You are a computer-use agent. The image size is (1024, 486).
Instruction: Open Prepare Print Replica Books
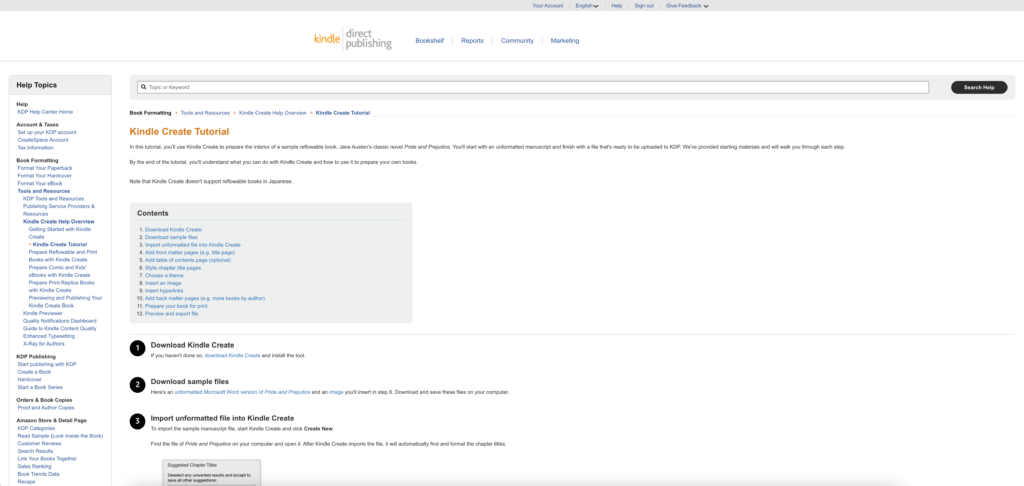61,286
